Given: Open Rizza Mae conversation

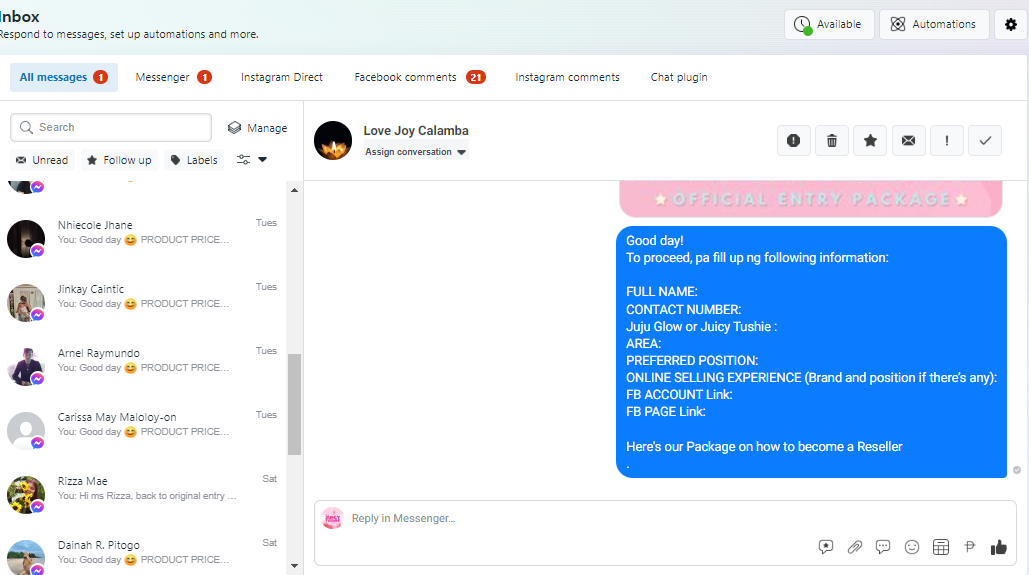Looking at the screenshot, I should [x=143, y=495].
